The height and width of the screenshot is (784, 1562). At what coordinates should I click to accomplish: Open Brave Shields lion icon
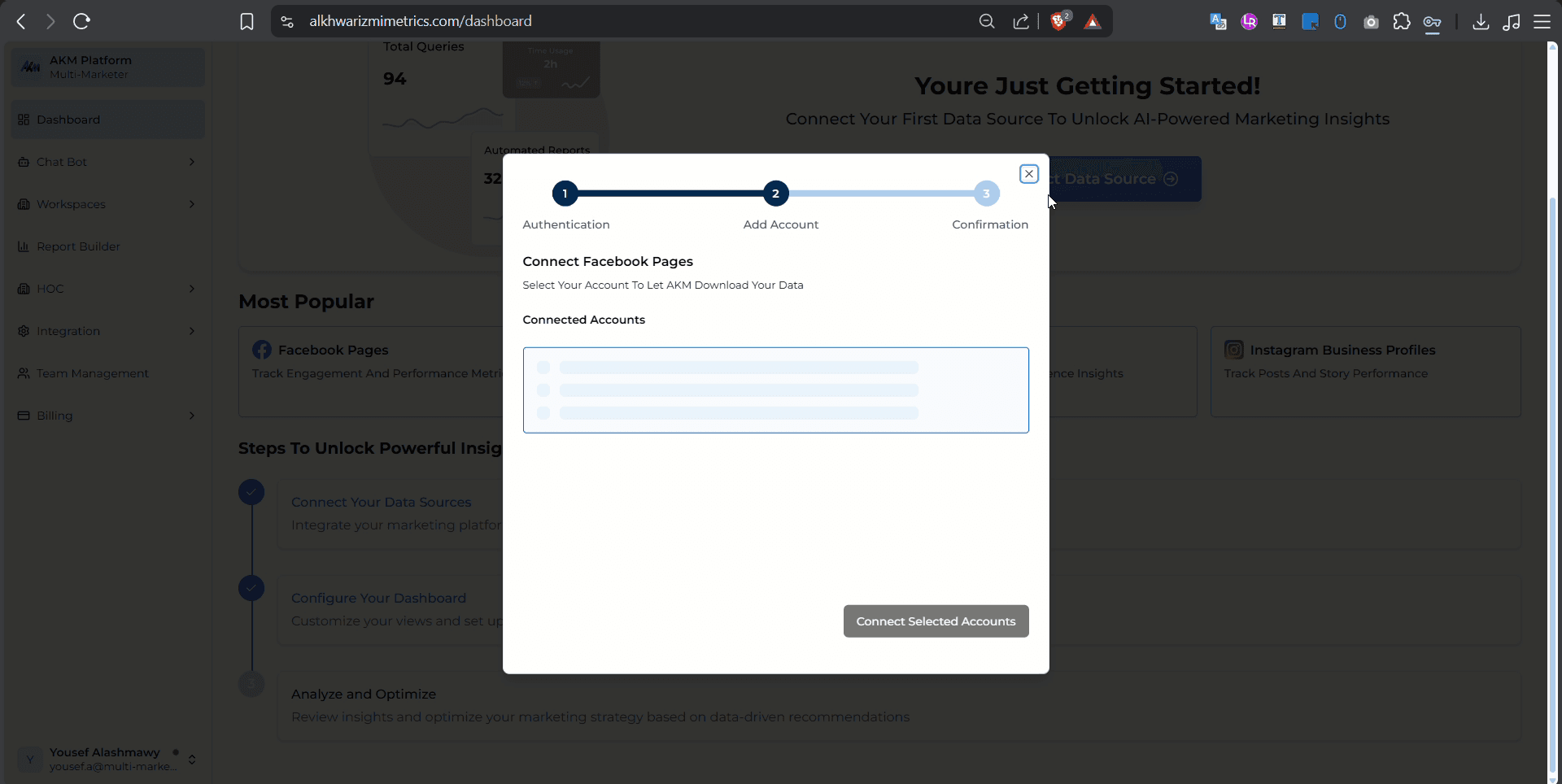(x=1058, y=22)
